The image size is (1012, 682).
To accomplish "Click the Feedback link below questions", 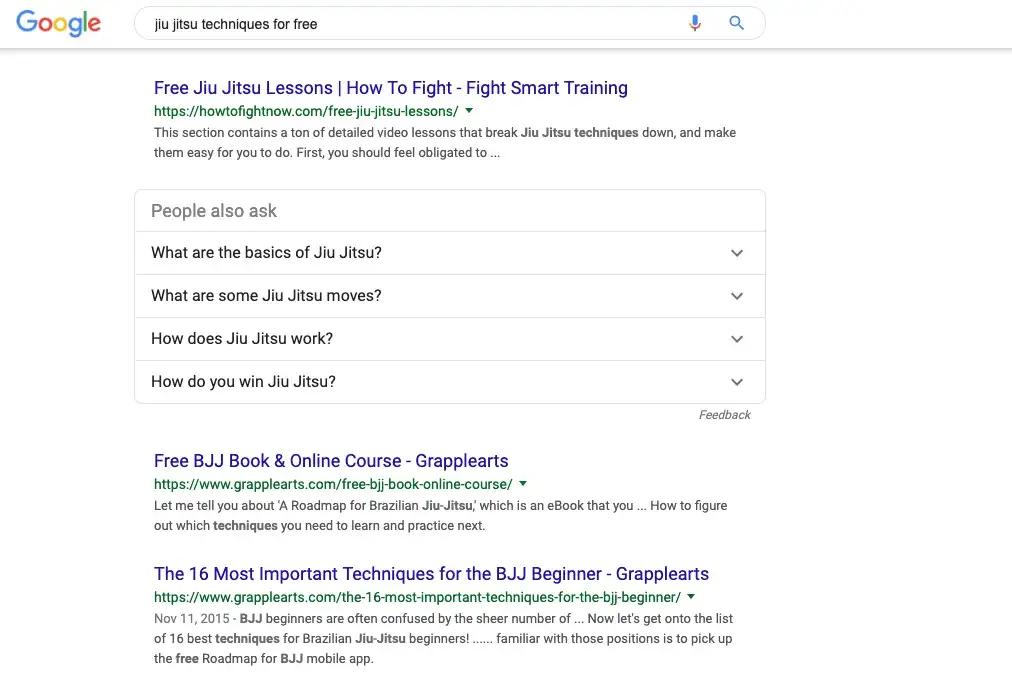I will click(724, 415).
